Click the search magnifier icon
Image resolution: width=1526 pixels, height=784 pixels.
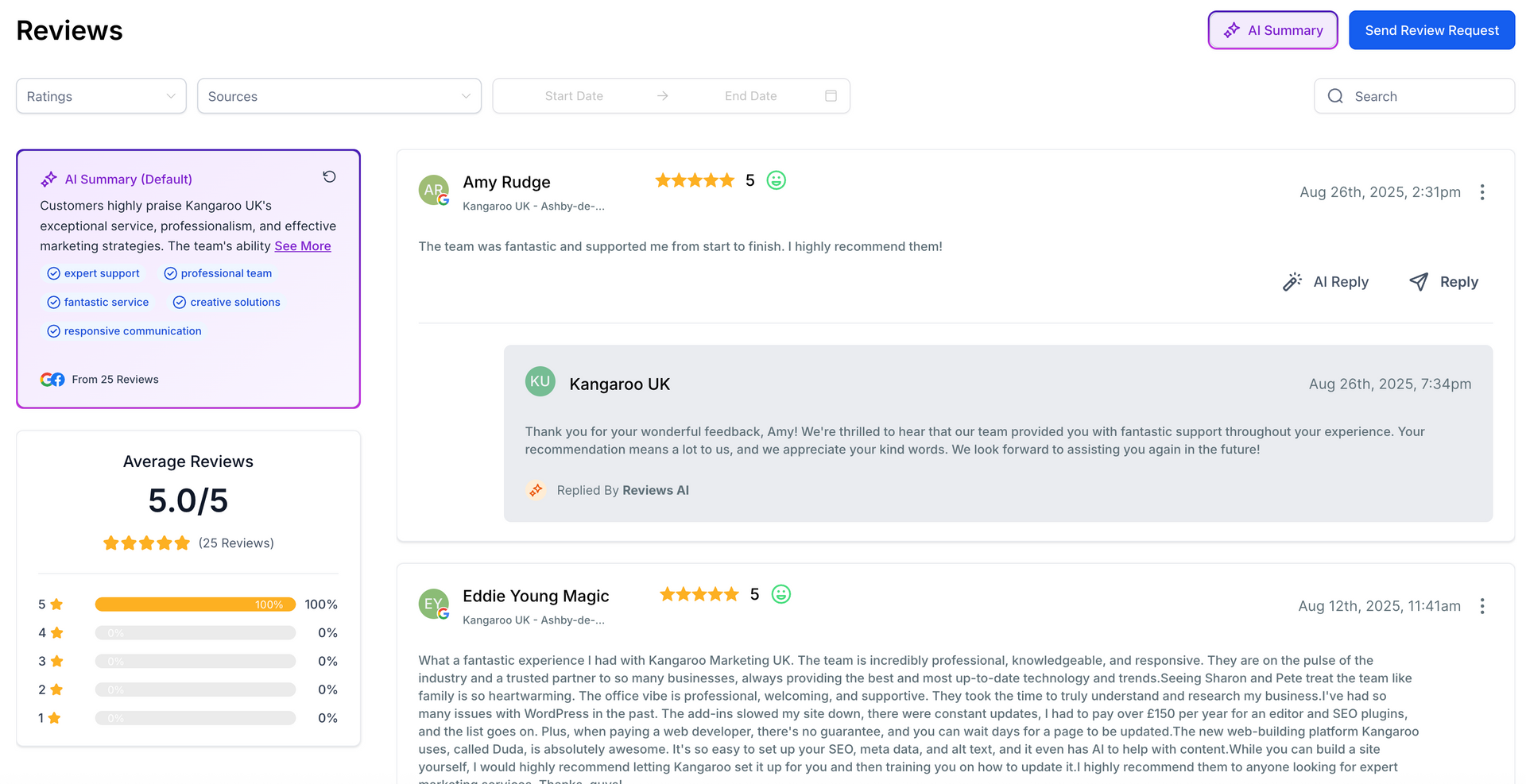(1335, 96)
